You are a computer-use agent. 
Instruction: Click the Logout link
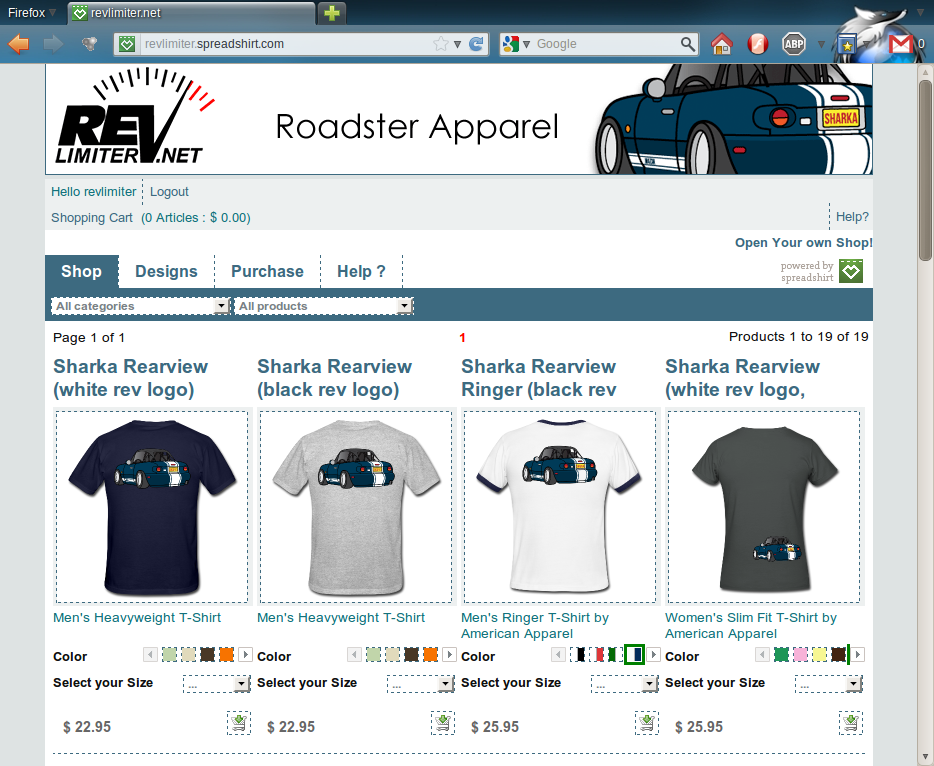tap(169, 192)
